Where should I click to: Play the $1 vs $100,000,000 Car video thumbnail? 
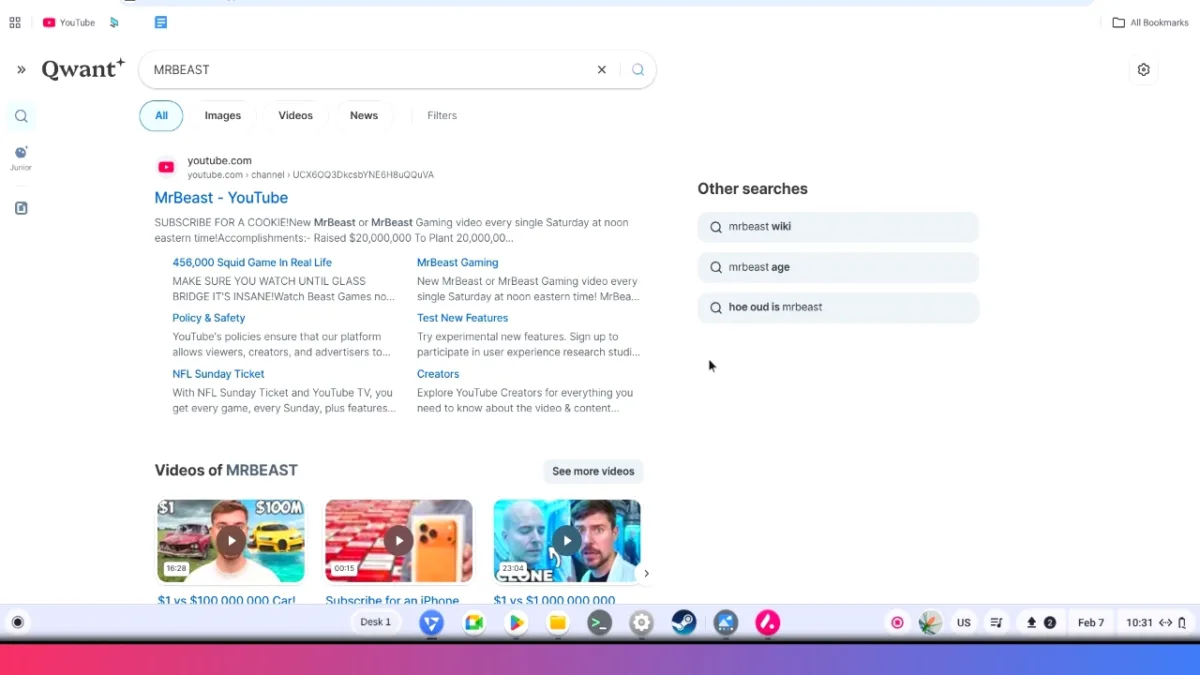[230, 540]
